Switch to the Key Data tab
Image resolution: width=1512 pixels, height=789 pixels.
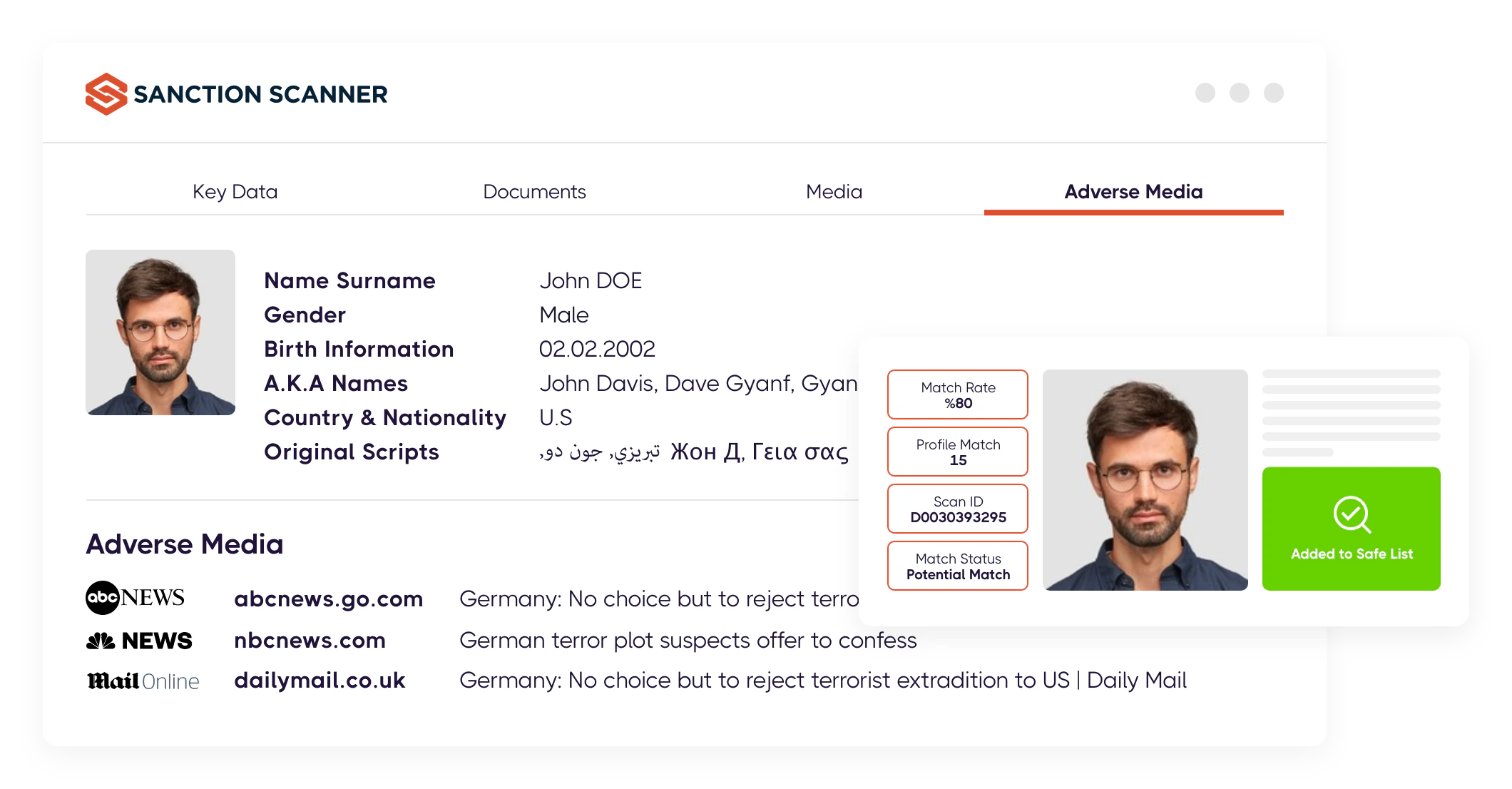point(234,191)
